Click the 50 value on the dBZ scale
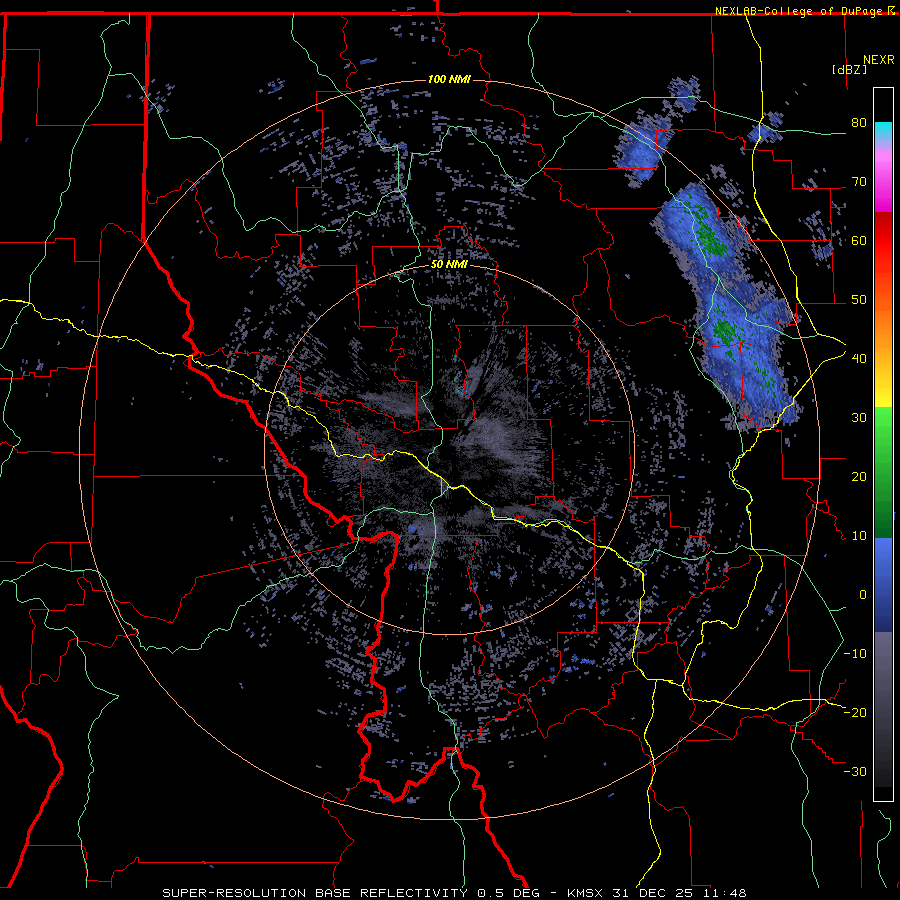Image resolution: width=900 pixels, height=900 pixels. click(x=859, y=300)
